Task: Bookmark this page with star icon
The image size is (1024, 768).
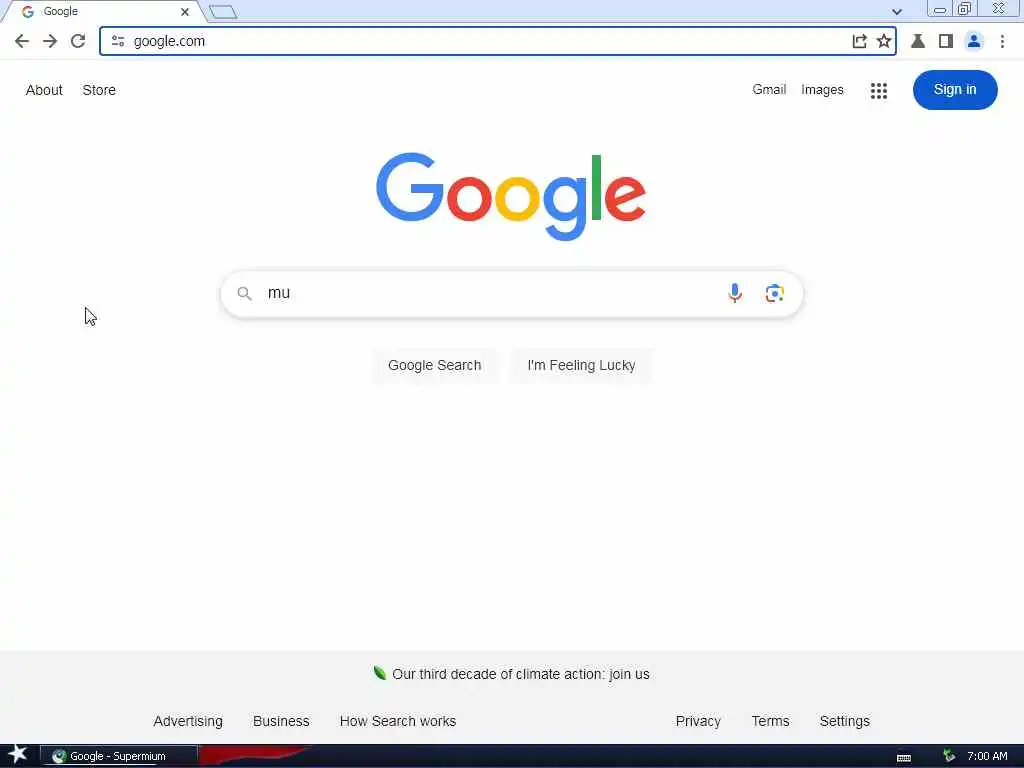Action: [x=884, y=41]
